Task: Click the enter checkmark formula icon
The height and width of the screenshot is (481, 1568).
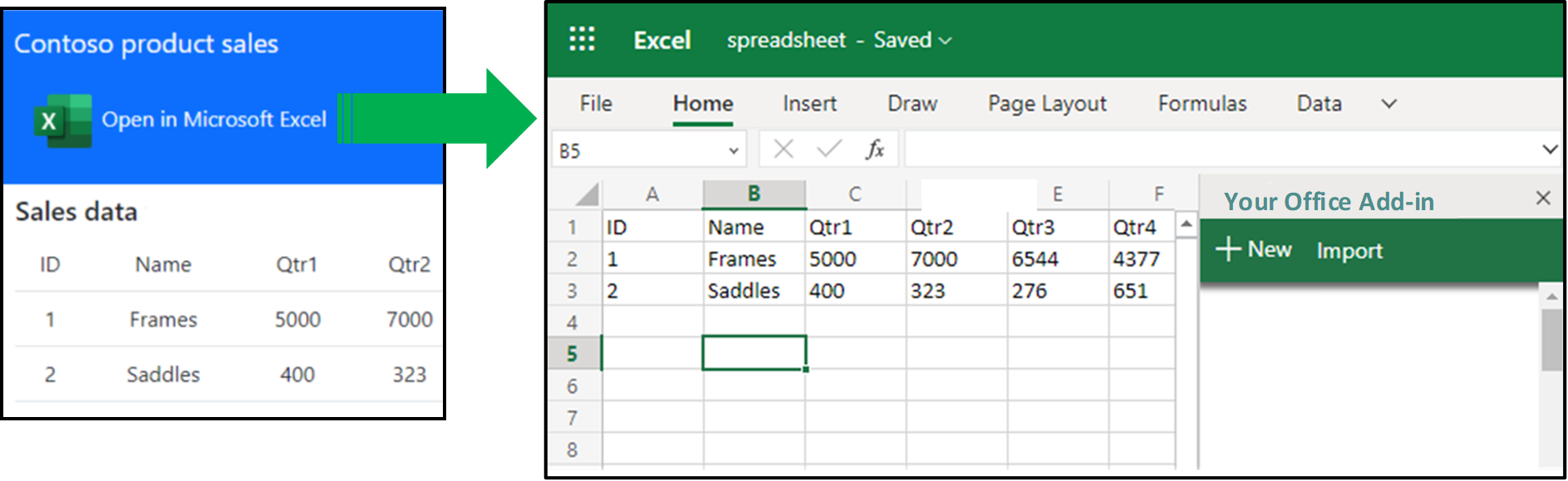Action: click(828, 150)
